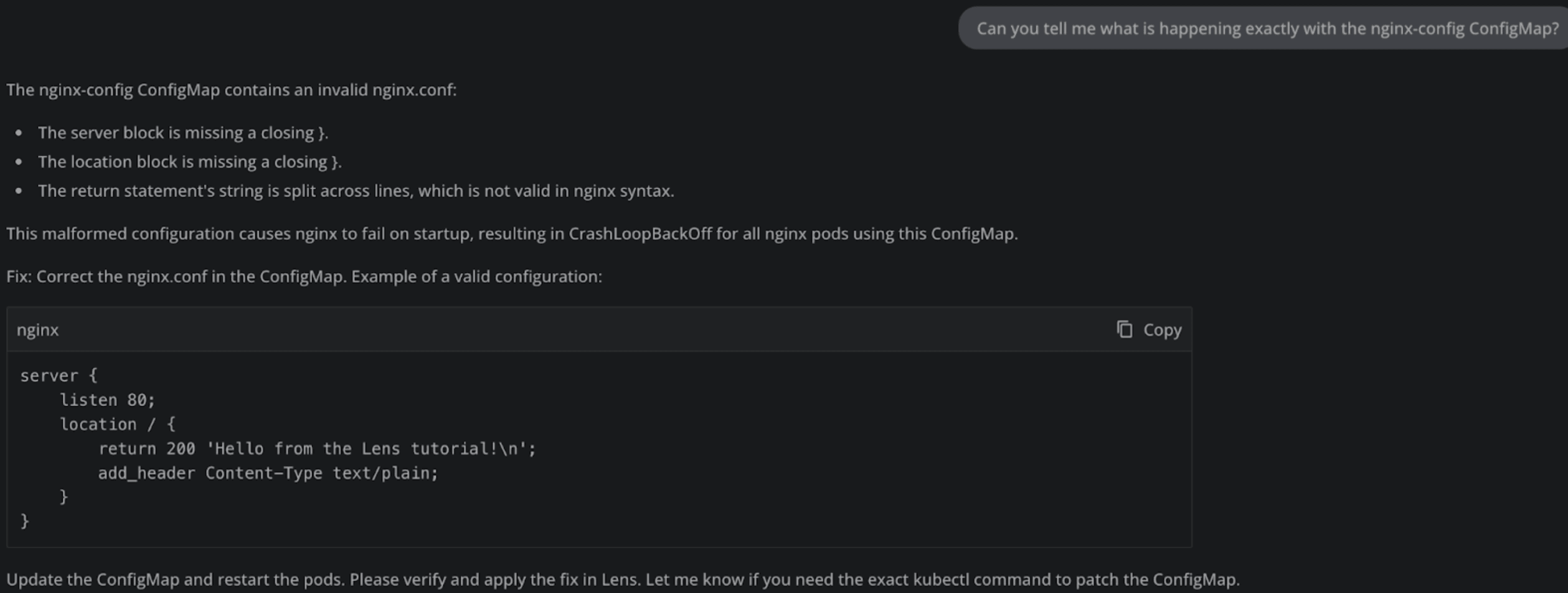The image size is (1568, 593).
Task: Click the bullet about location block missing brace
Action: (x=189, y=161)
